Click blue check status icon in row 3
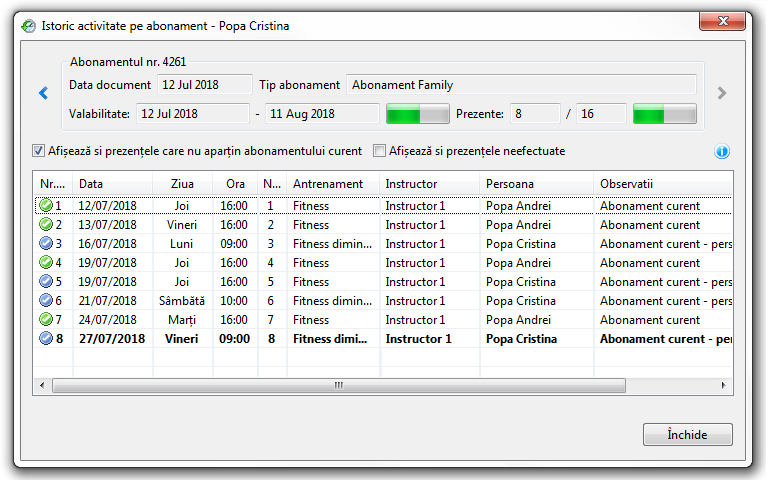The height and width of the screenshot is (480, 768). (x=45, y=244)
